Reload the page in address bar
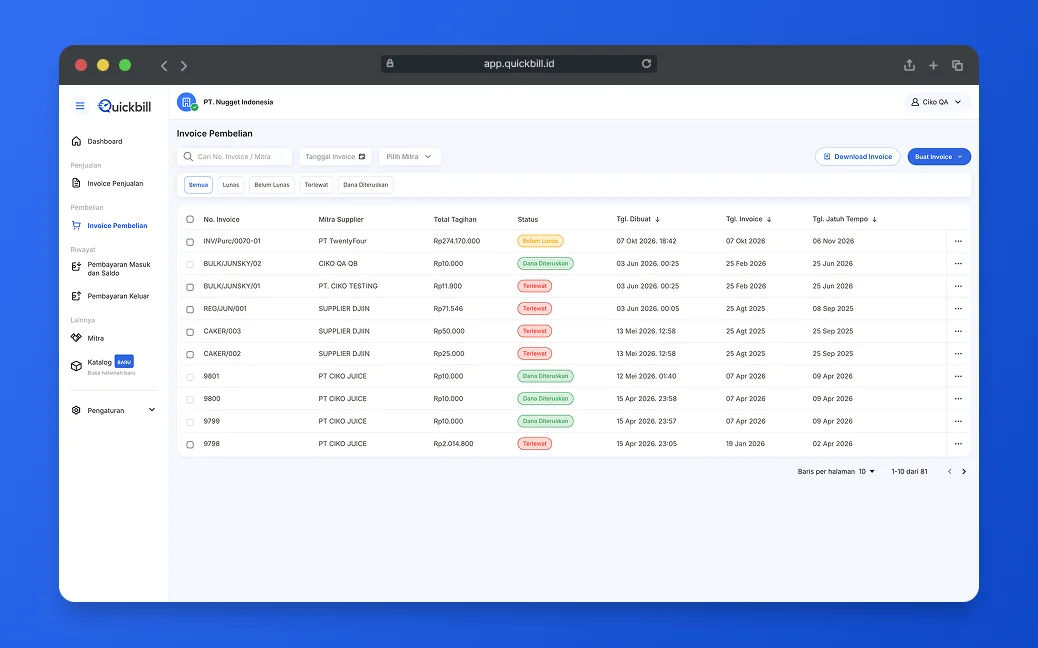Image resolution: width=1038 pixels, height=648 pixels. 646,64
